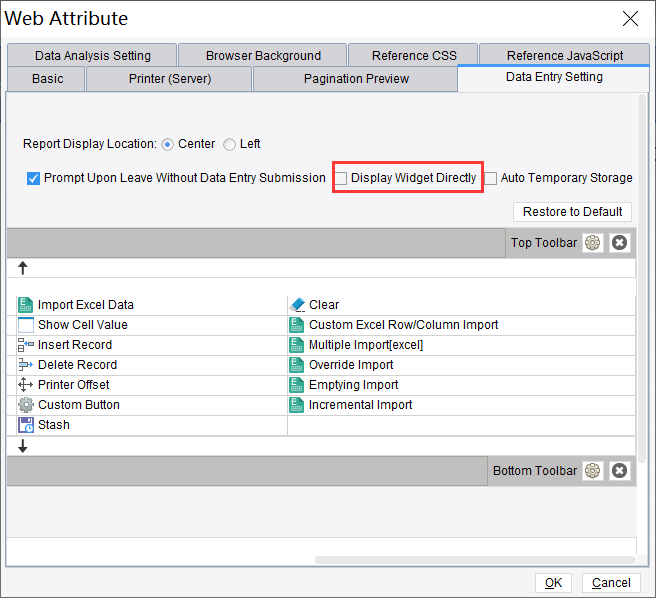This screenshot has height=598, width=656.
Task: Open the Printer (Server) tab
Action: tap(169, 79)
